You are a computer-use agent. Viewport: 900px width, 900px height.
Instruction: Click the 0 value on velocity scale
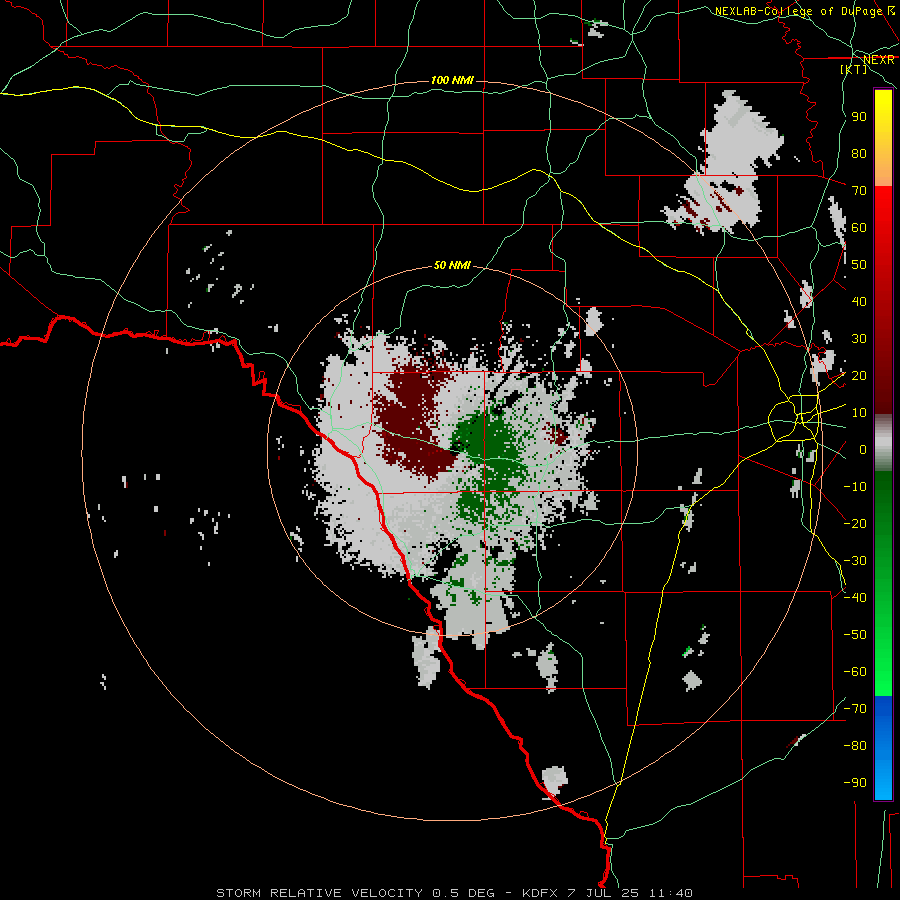coord(863,449)
